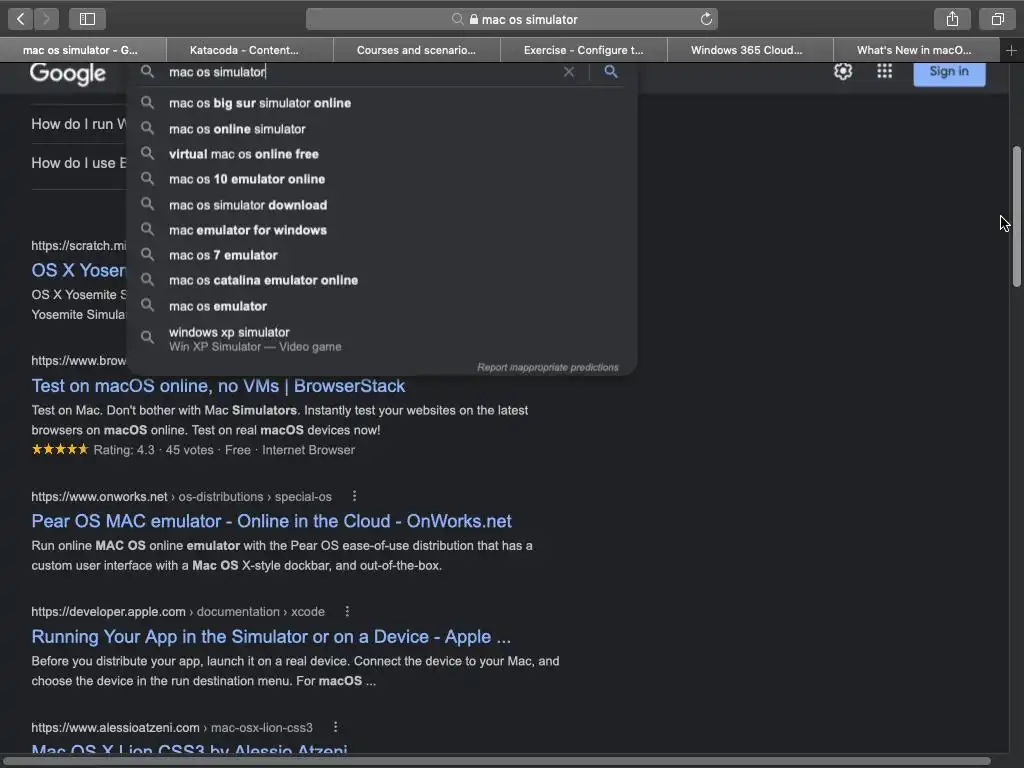Open Test on macOS online BrowserStack result

(x=218, y=386)
